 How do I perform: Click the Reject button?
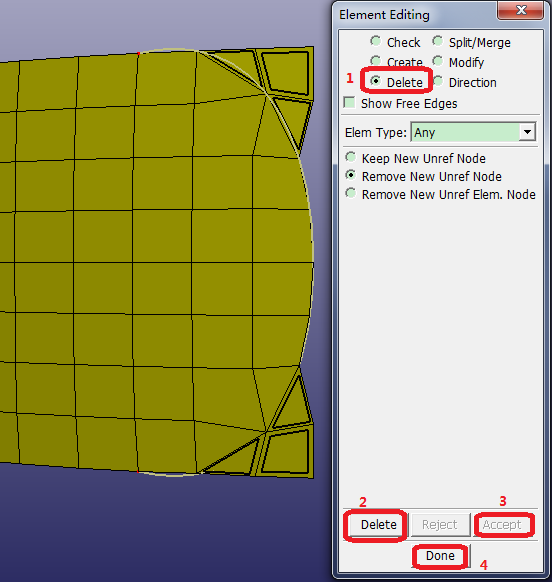(x=440, y=524)
